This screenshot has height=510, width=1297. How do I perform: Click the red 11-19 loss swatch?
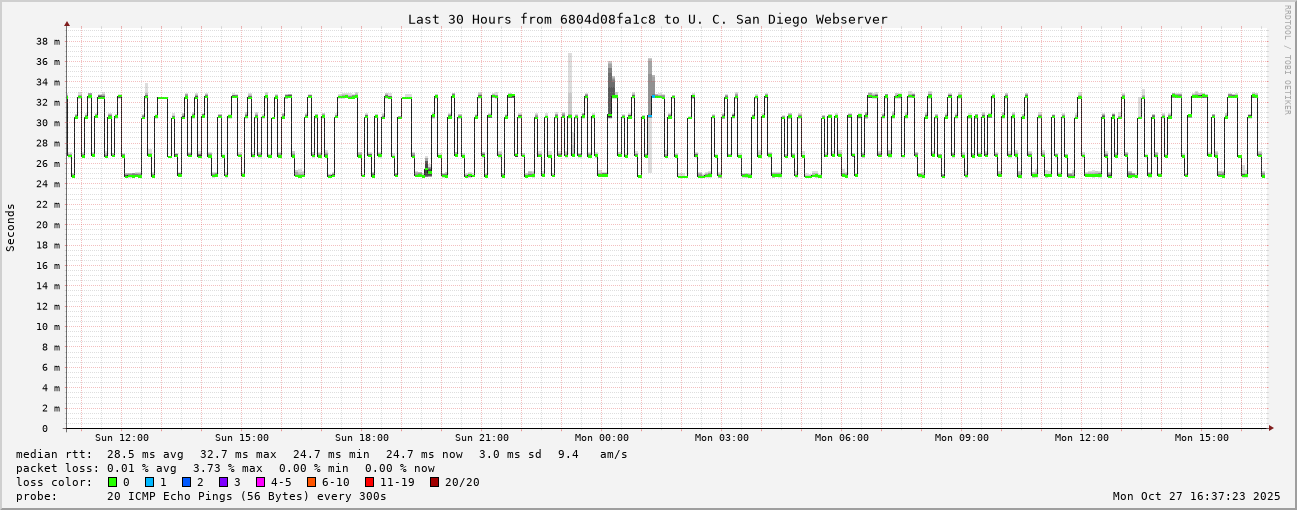click(x=370, y=482)
